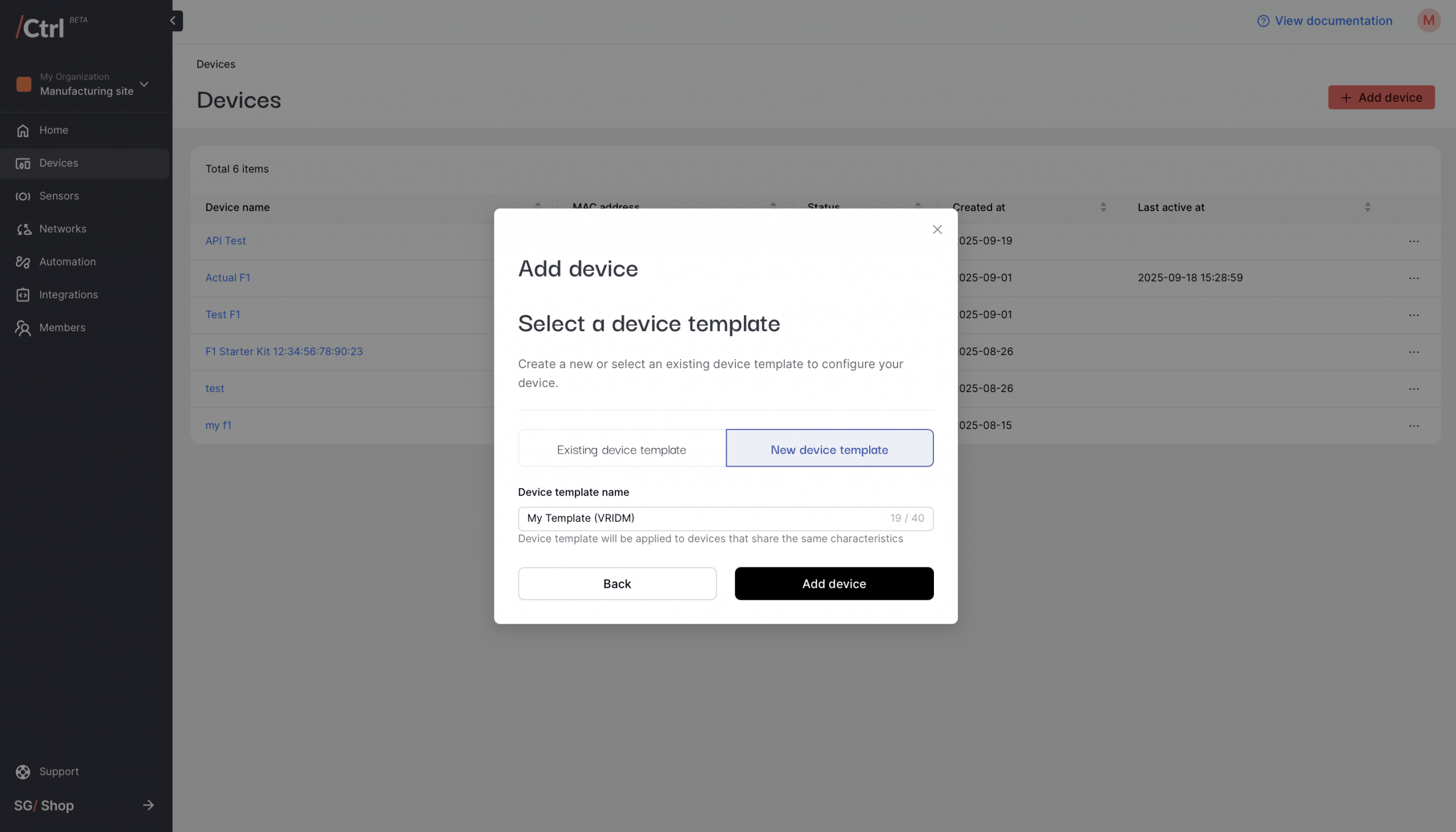Open SG Shop link arrow

pos(148,805)
